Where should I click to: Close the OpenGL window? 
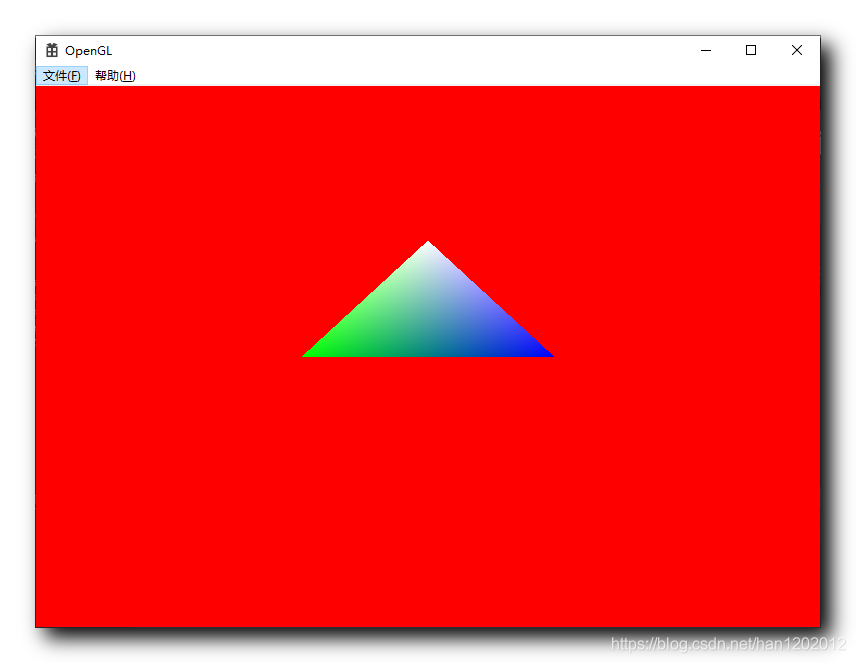point(797,50)
